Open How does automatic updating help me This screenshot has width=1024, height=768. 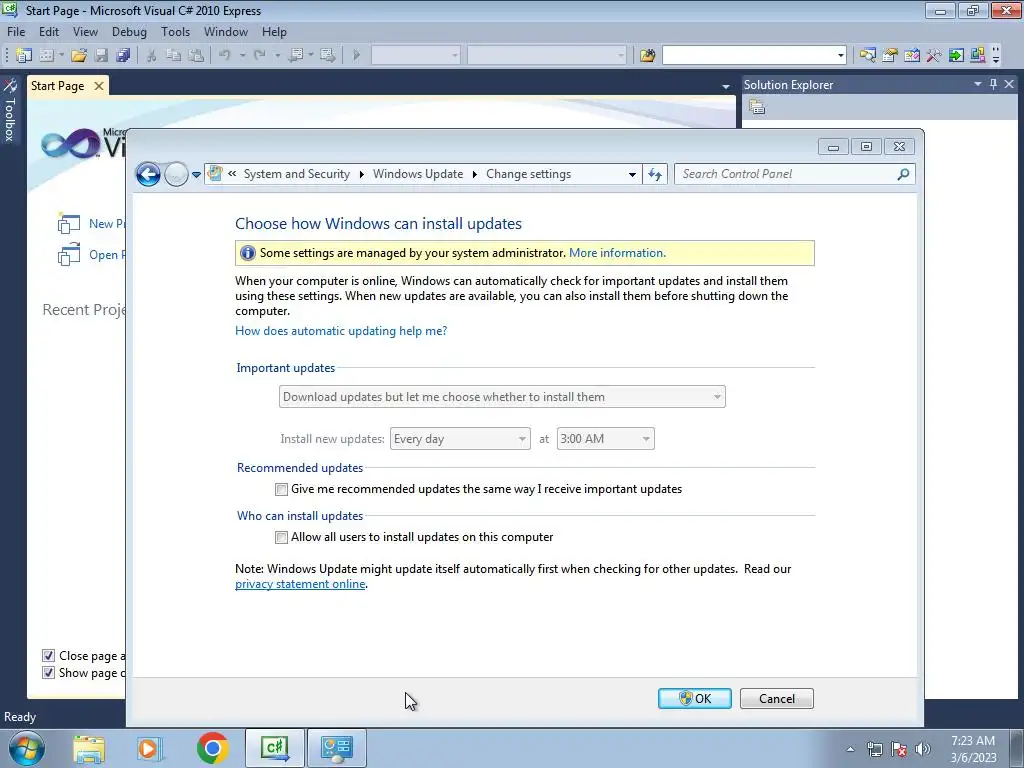(341, 330)
